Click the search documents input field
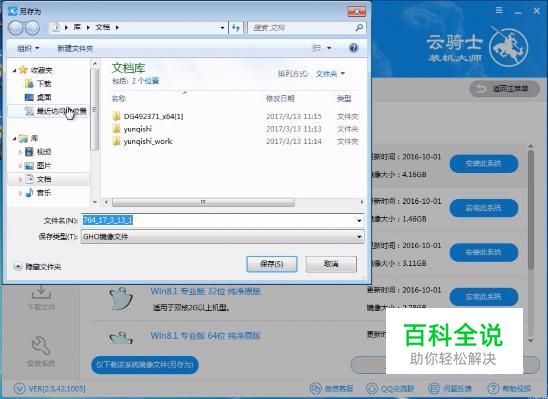The width and height of the screenshot is (548, 399). (301, 27)
